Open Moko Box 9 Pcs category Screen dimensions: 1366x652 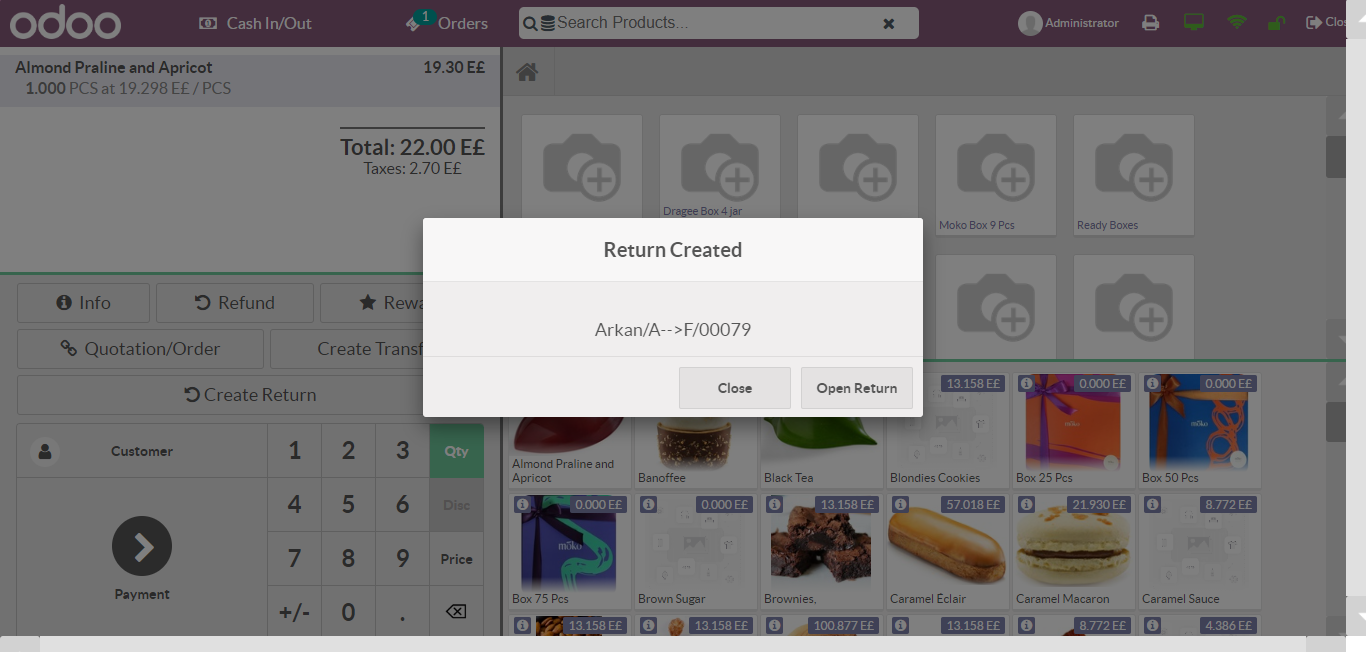996,175
